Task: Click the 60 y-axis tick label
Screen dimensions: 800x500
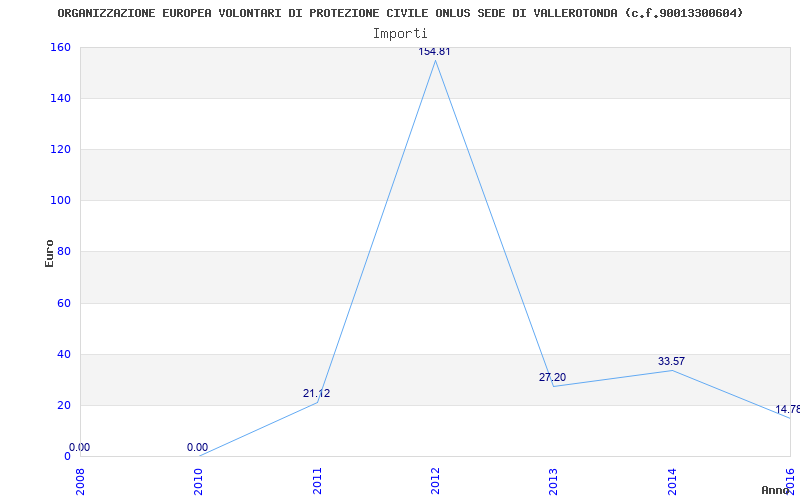Action: pos(63,304)
